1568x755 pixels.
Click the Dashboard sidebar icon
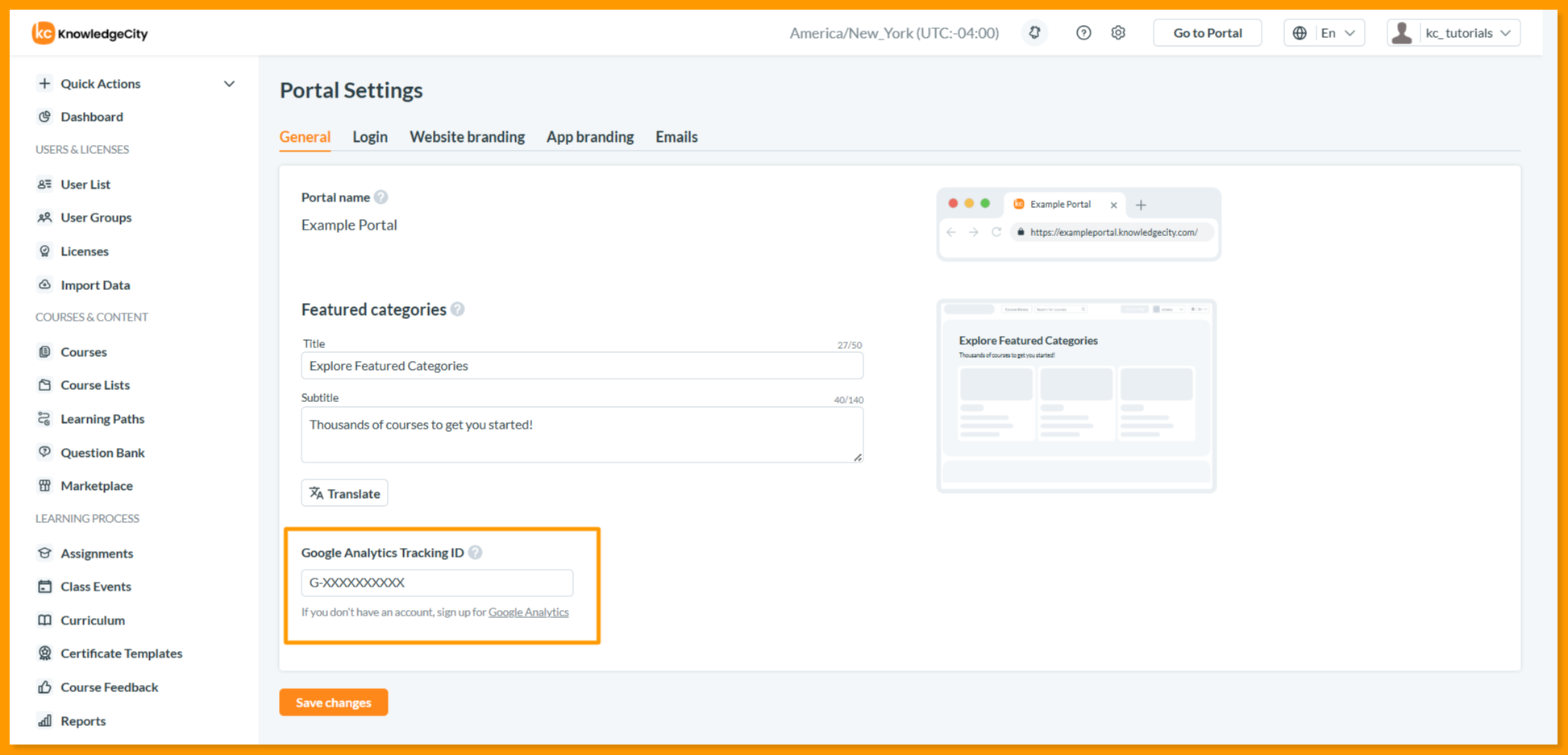[x=44, y=117]
